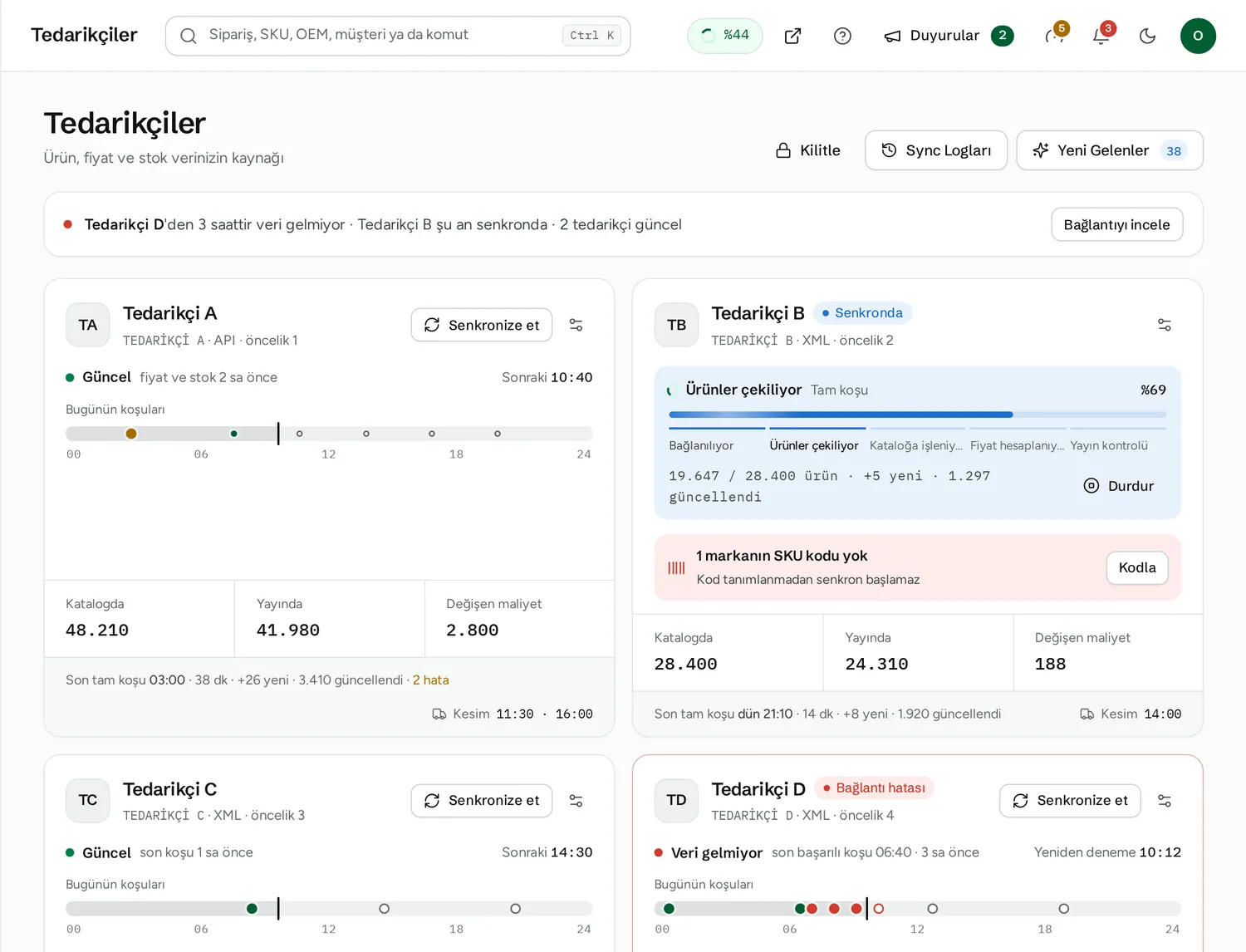Open the user avatar O menu
The height and width of the screenshot is (952, 1246).
click(1198, 36)
